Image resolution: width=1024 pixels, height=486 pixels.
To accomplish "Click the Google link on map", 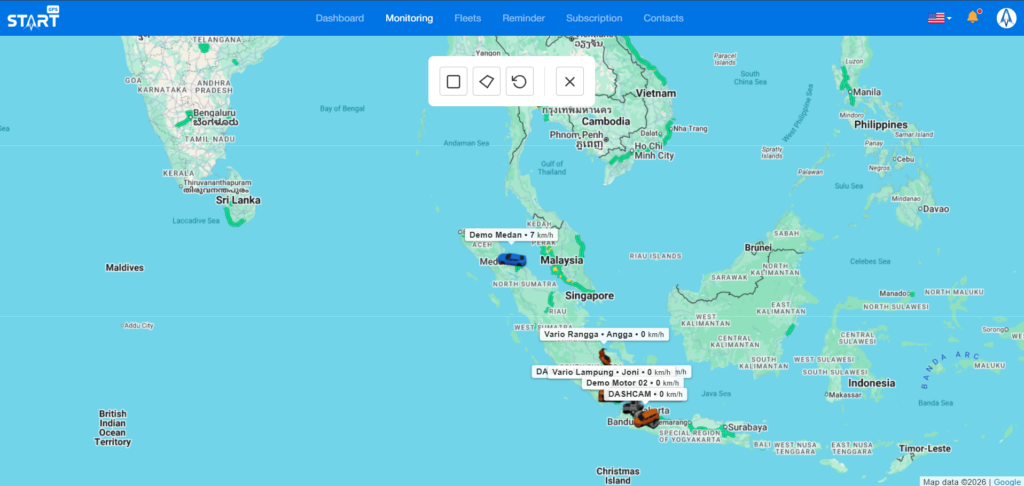I will (1006, 481).
